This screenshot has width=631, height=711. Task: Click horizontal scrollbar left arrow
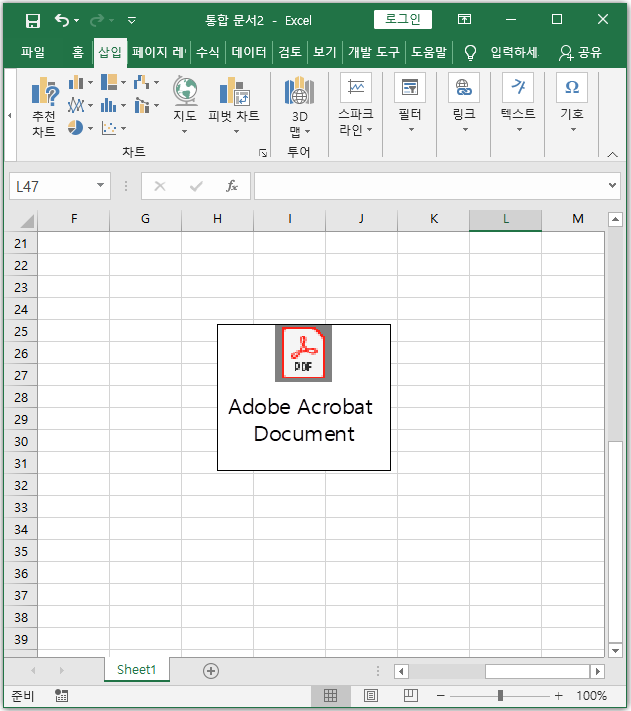tap(401, 671)
